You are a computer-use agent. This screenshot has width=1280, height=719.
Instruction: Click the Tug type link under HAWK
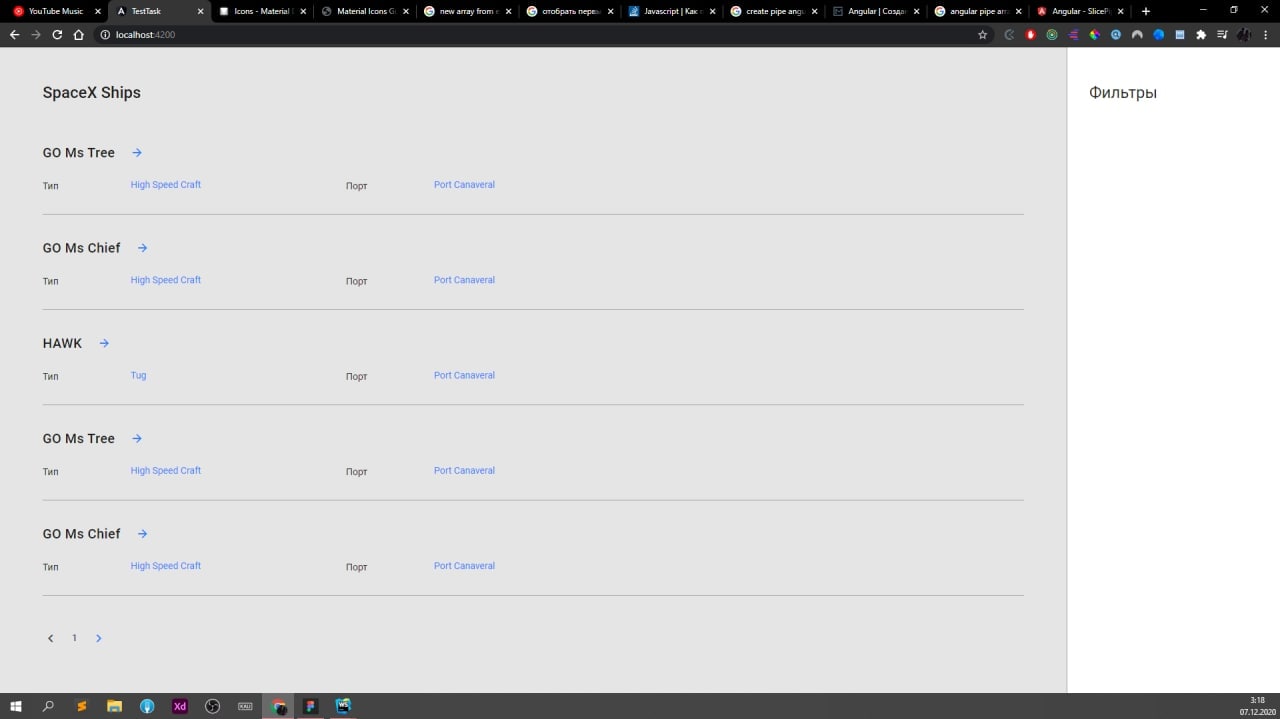click(138, 375)
